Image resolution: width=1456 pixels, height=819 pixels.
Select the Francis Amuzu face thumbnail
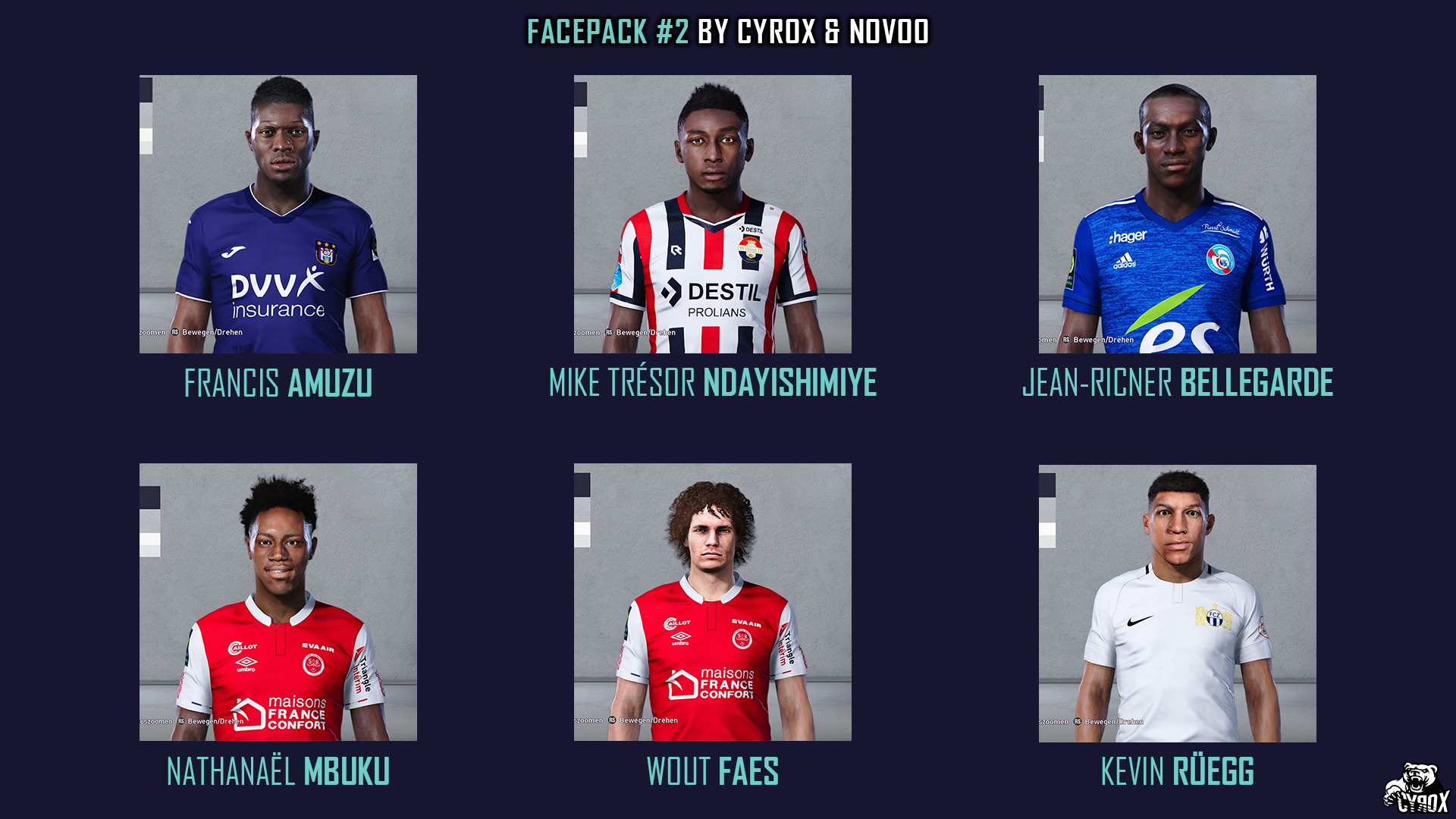click(278, 214)
